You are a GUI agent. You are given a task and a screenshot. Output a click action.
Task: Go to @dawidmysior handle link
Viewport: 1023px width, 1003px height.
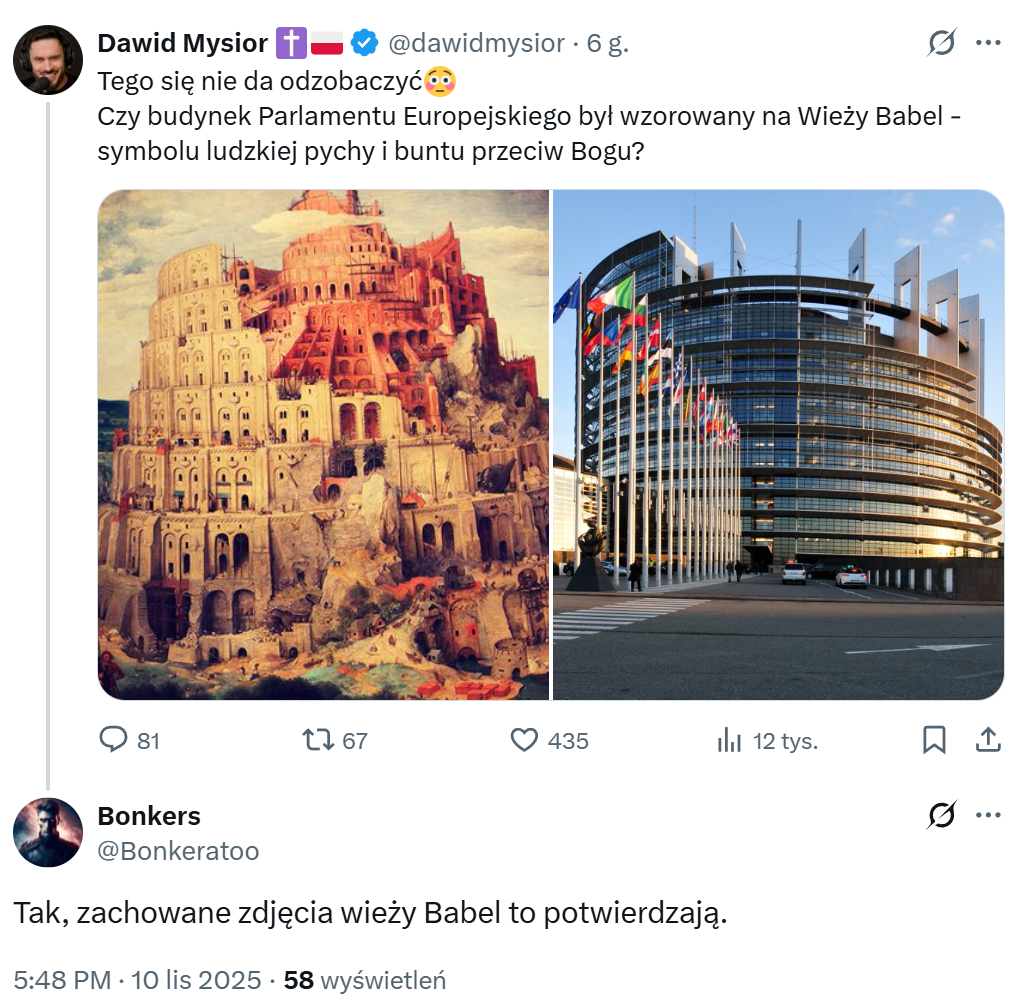[476, 44]
